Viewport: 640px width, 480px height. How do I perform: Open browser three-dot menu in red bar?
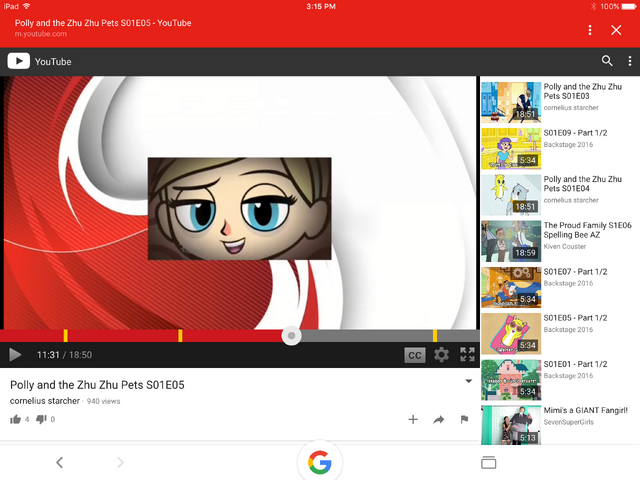[x=590, y=30]
